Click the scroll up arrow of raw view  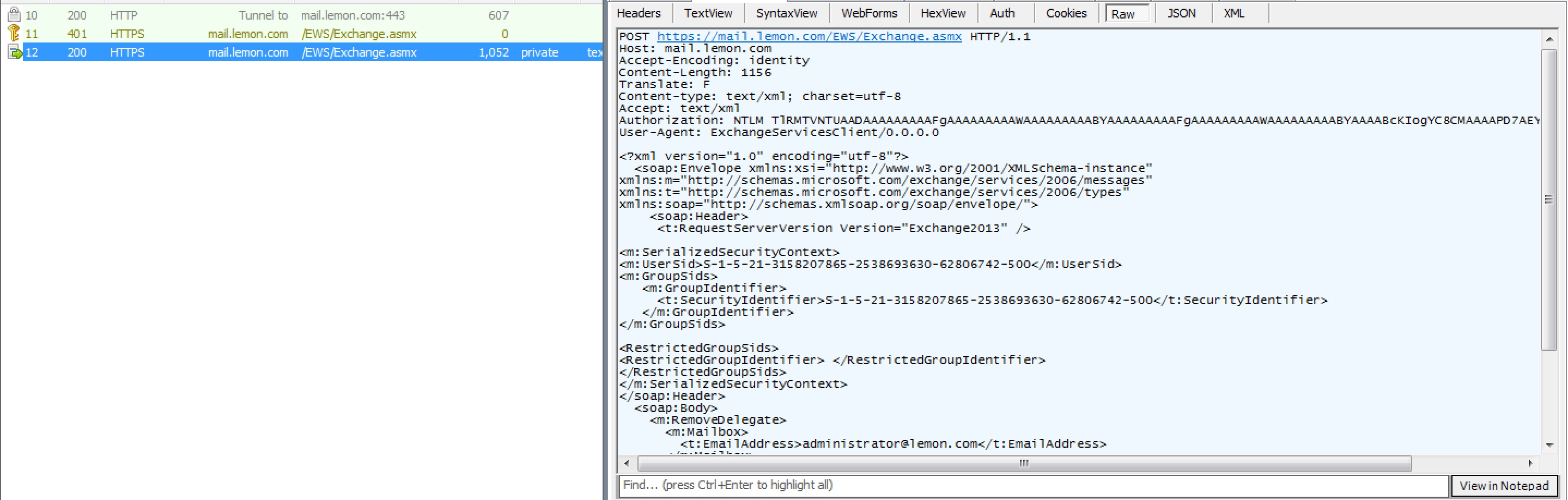click(1549, 39)
